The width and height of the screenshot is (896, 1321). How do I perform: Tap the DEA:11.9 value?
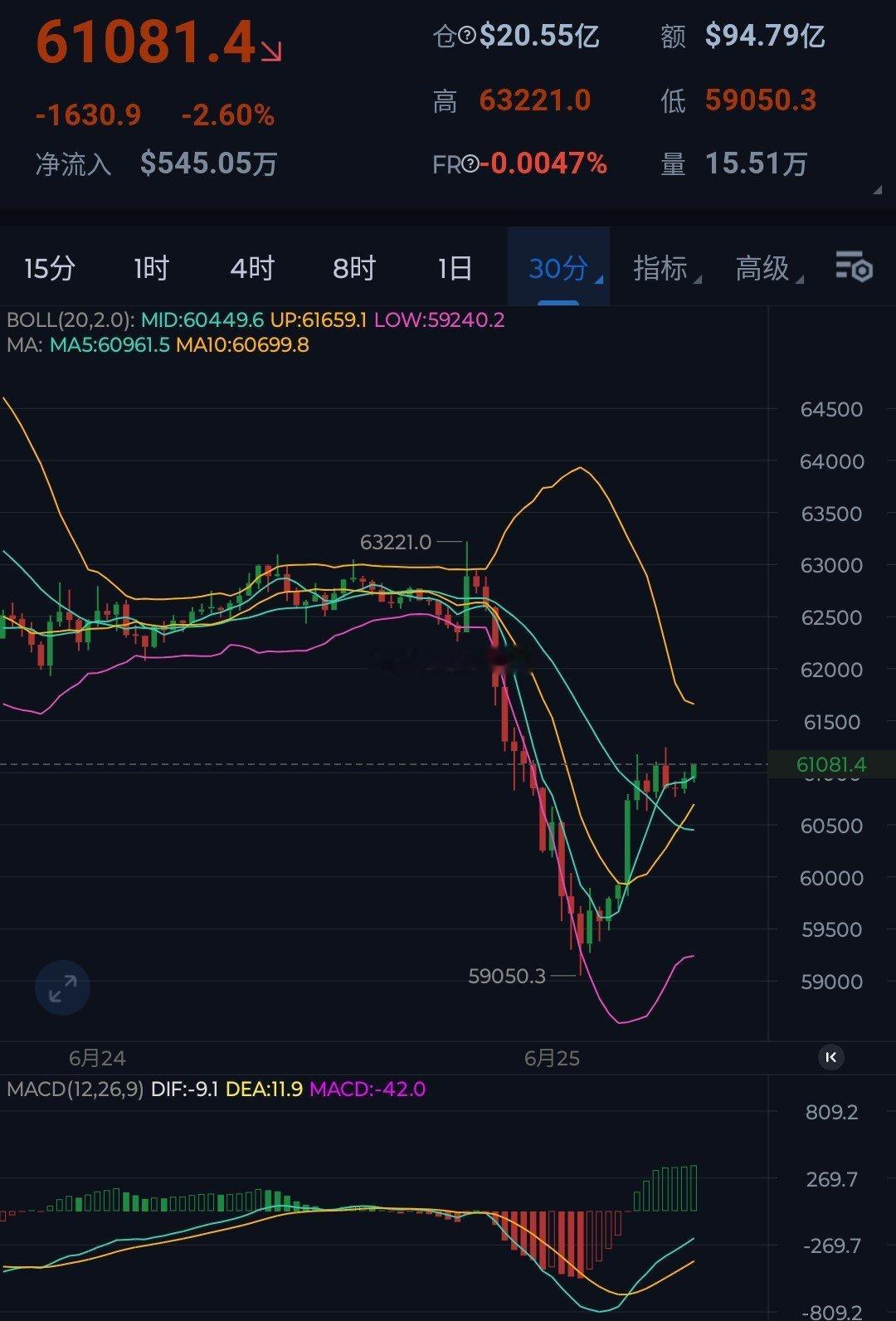click(264, 1089)
